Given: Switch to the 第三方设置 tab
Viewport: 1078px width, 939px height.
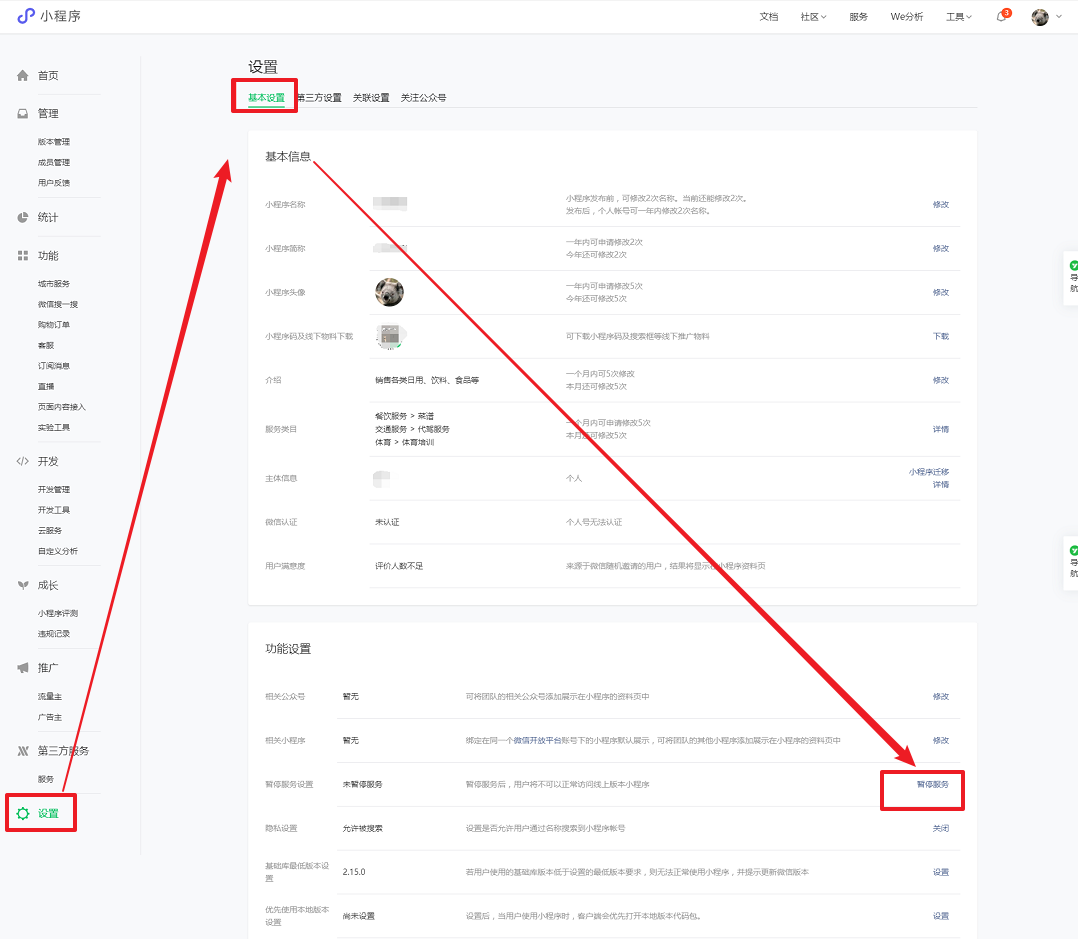Looking at the screenshot, I should pos(319,98).
